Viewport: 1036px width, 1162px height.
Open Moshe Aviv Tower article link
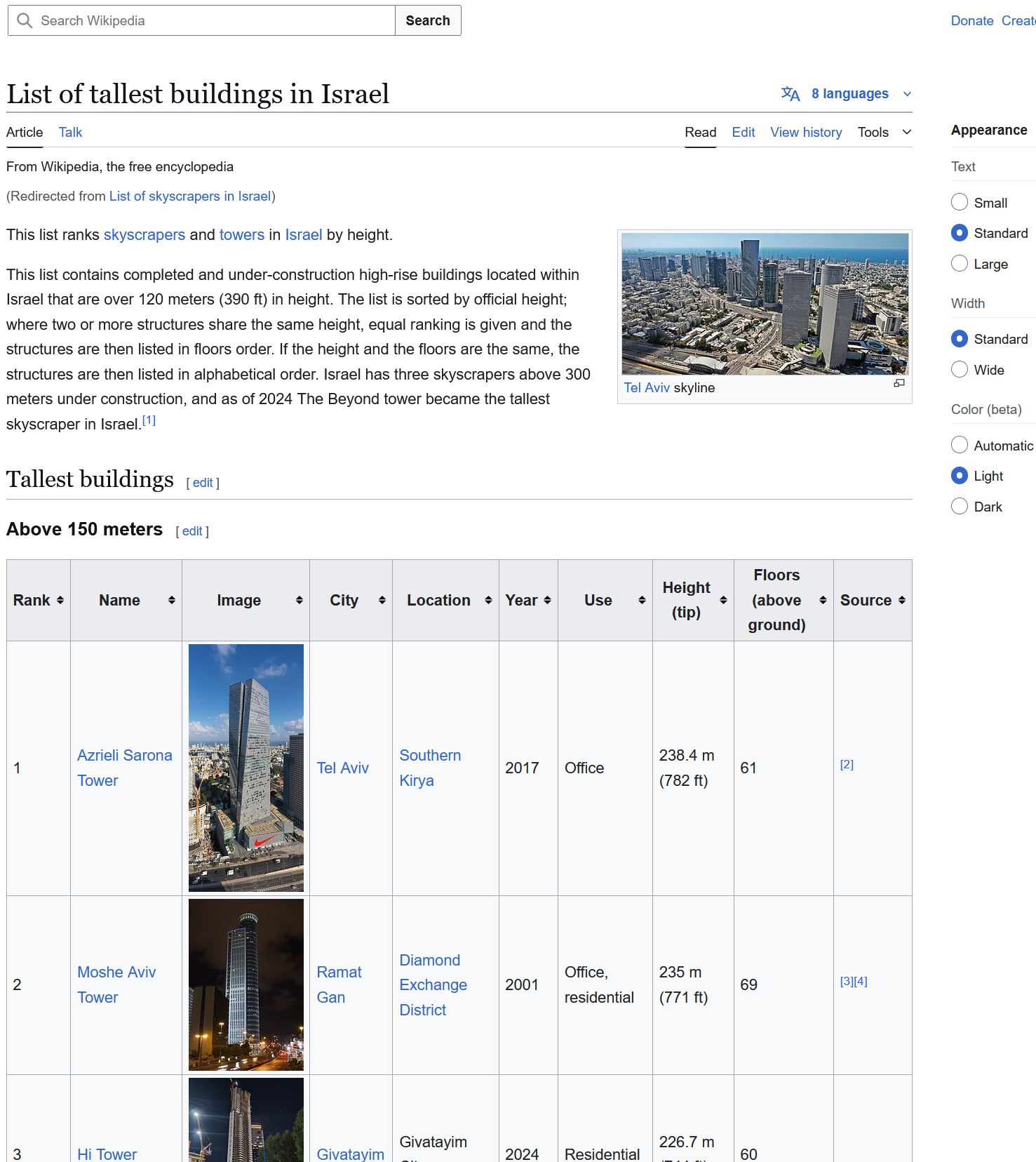click(x=116, y=984)
